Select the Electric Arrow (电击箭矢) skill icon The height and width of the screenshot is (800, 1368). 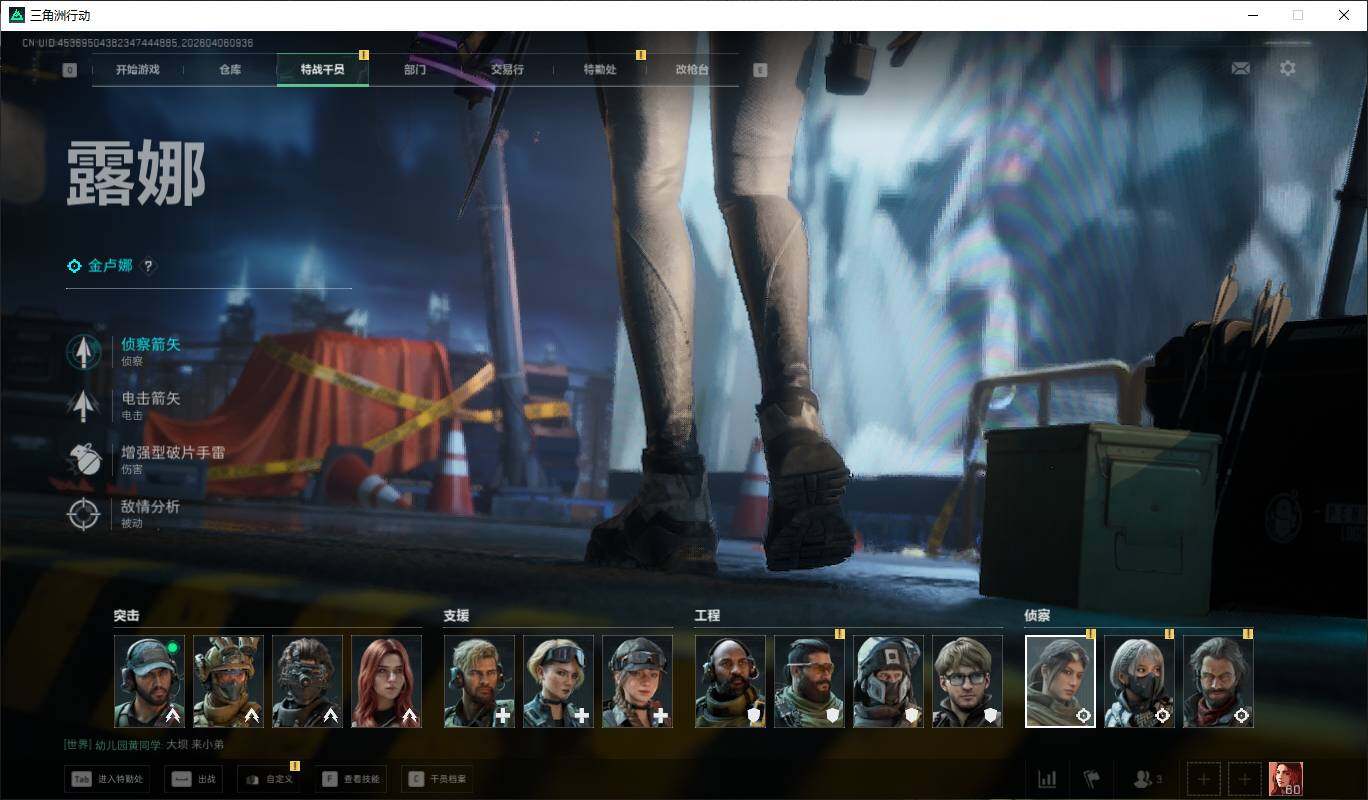(84, 405)
